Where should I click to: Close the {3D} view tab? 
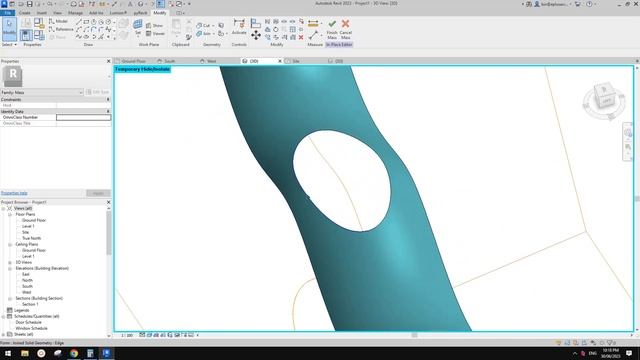280,61
